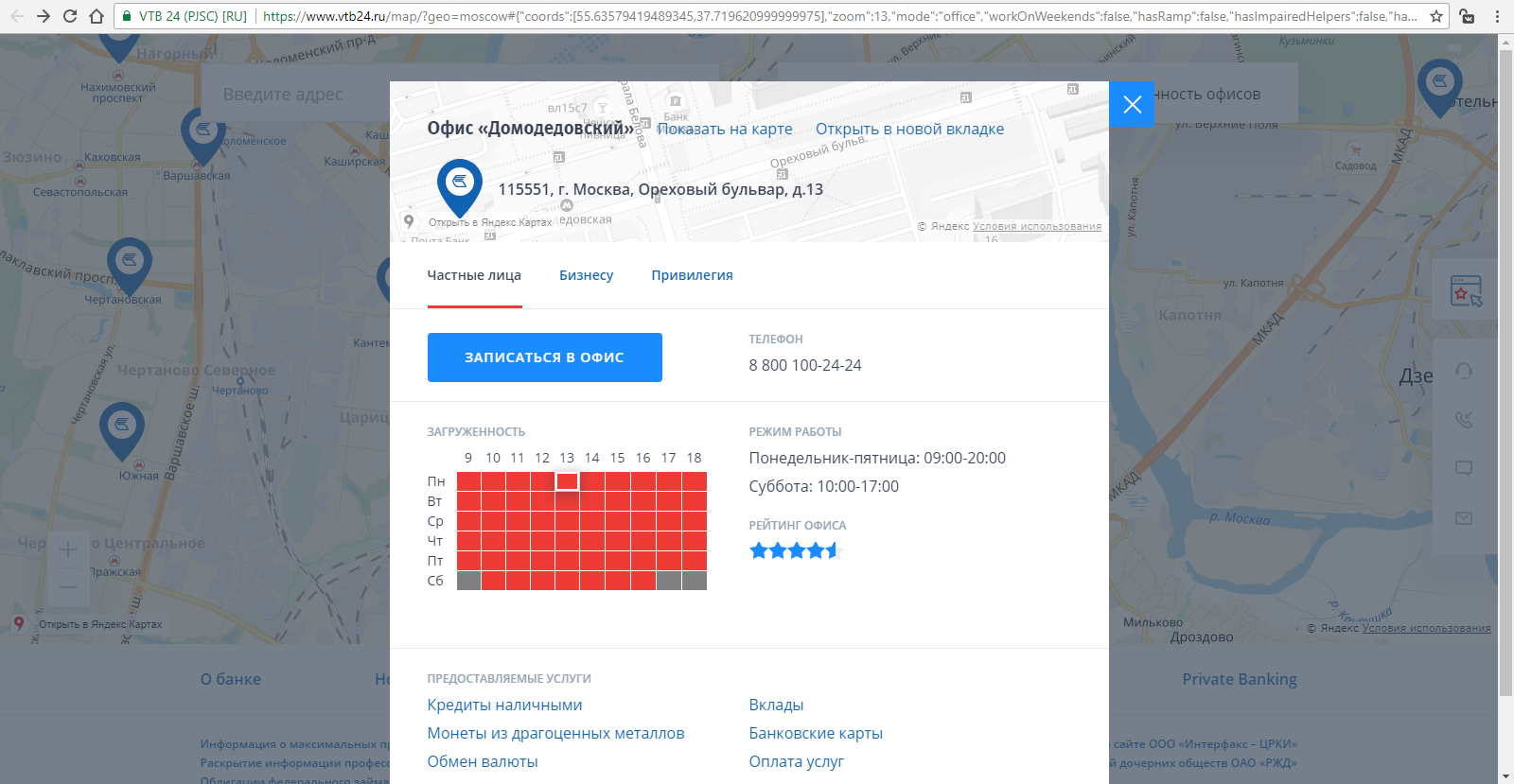Select the VTB map pin at Чертановская
Screen dimensions: 1514x784
click(x=130, y=263)
